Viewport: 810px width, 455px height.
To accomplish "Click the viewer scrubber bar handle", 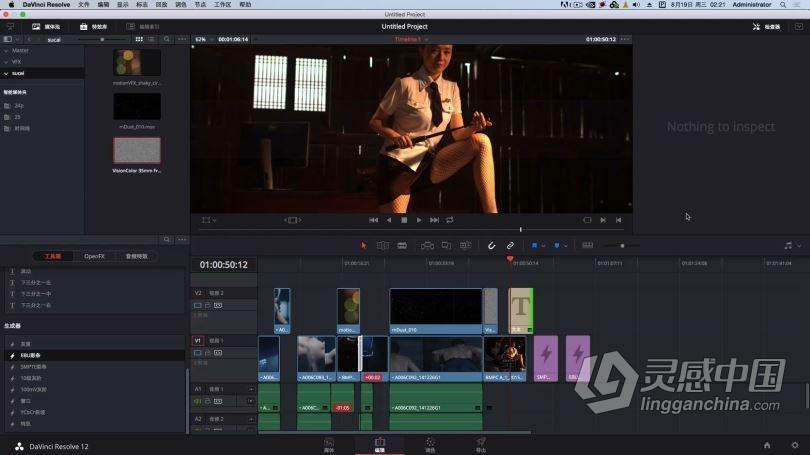I will (521, 229).
